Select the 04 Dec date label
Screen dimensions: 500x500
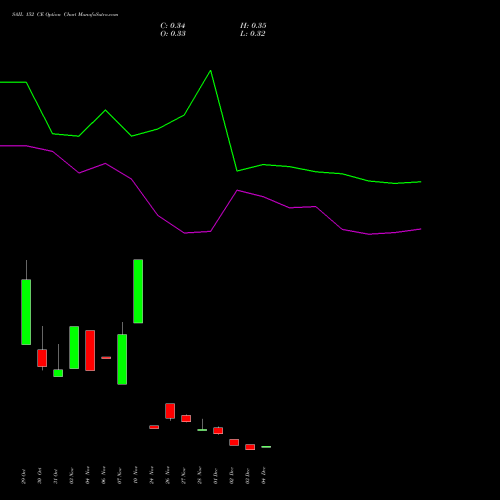tap(263, 476)
